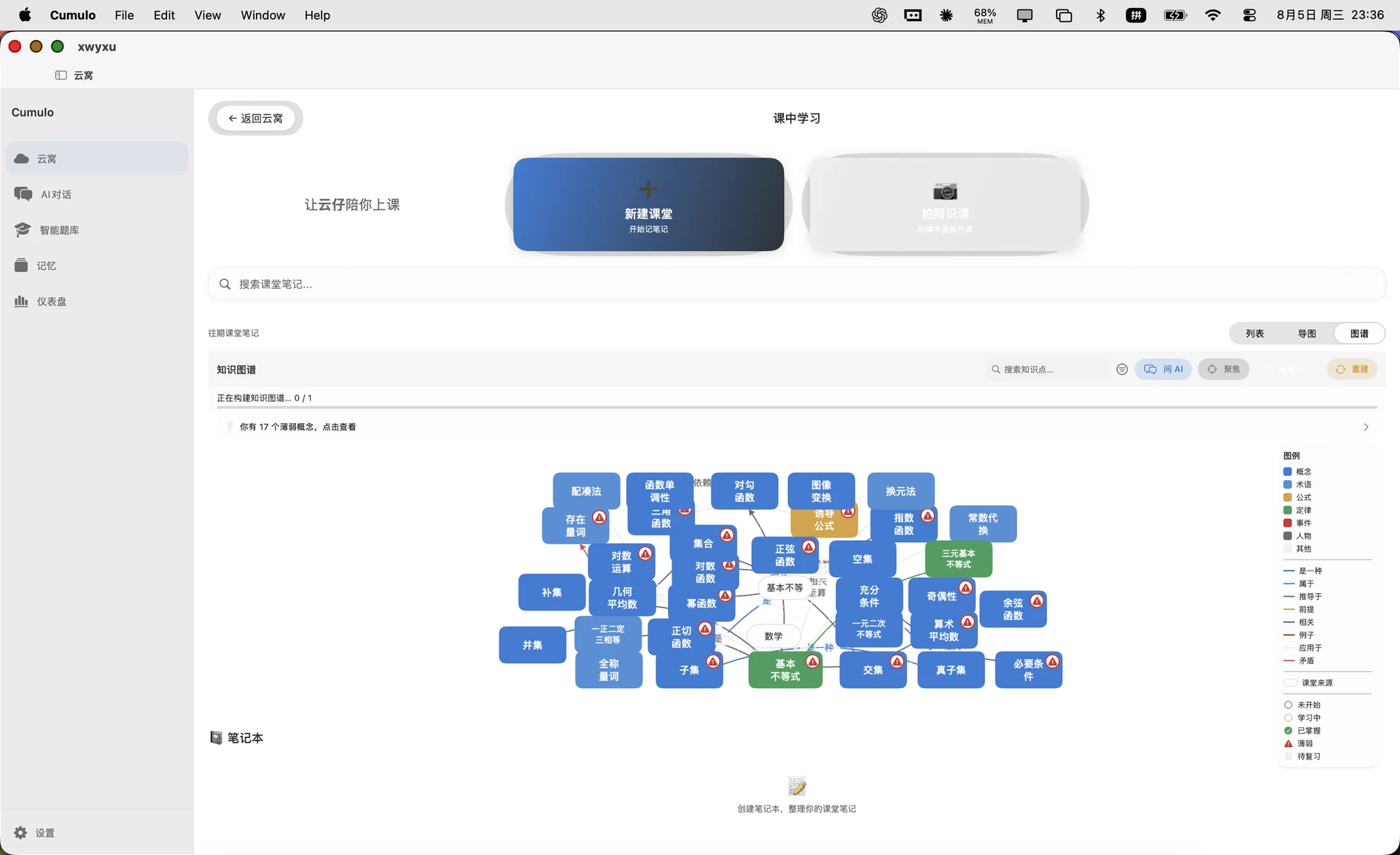
Task: Focus the 搜索课堂笔记 search field
Action: click(796, 284)
